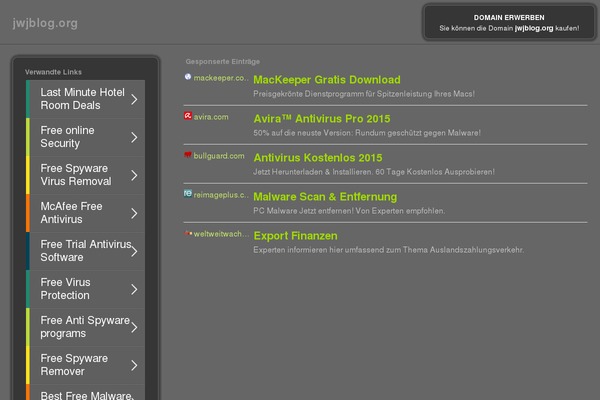Open Free Anti Spyware programs entry
Image resolution: width=600 pixels, height=400 pixels.
tap(85, 327)
